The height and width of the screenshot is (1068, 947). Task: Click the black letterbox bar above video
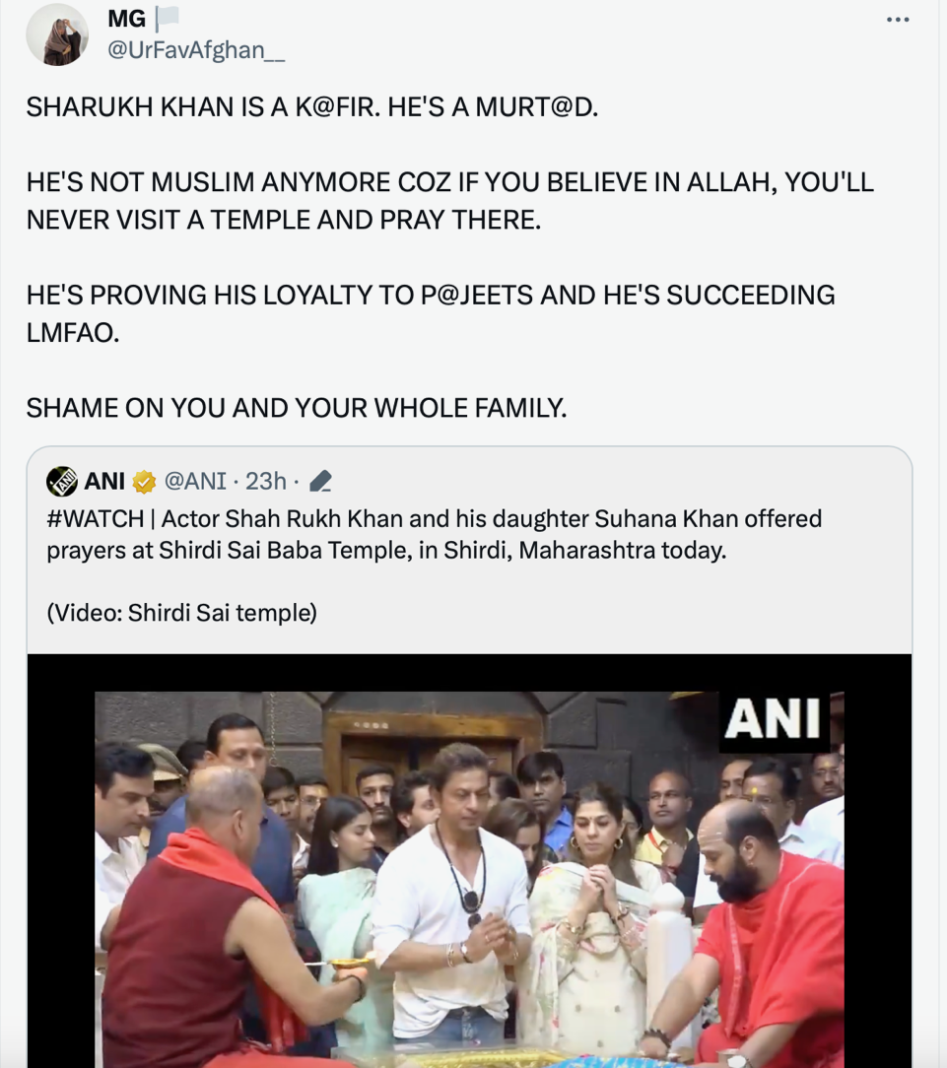469,672
